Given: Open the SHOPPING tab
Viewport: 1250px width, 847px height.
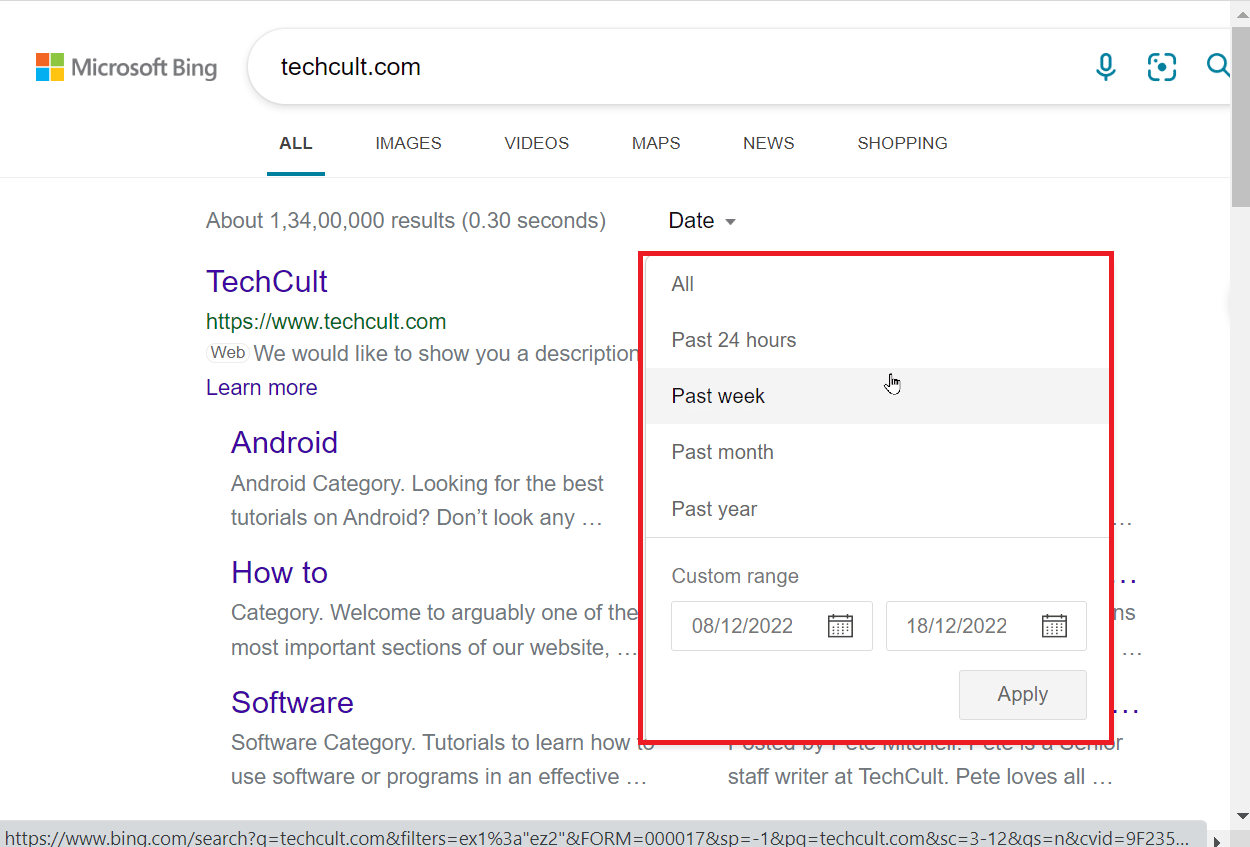Looking at the screenshot, I should tap(902, 143).
